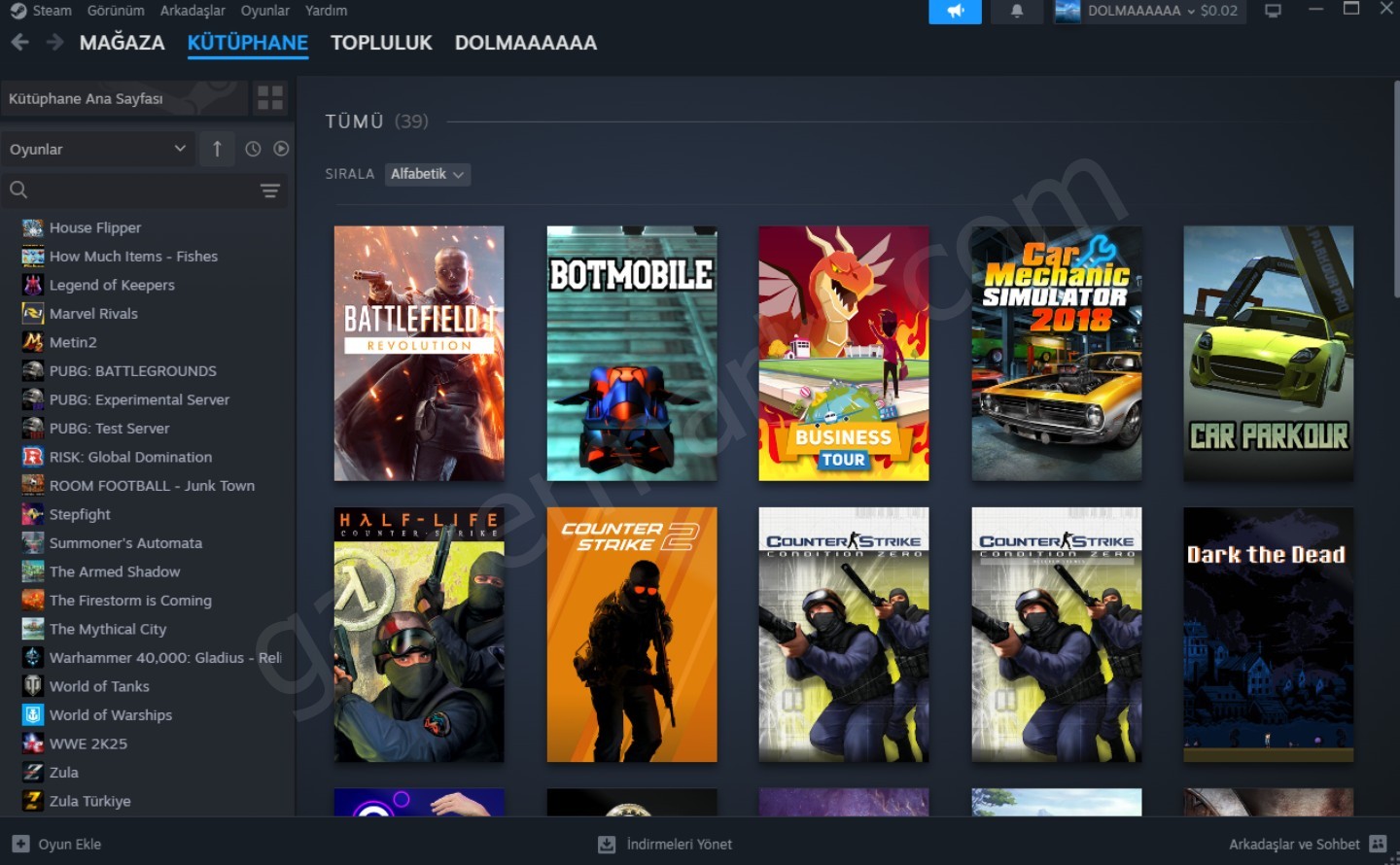
Task: Click the House Flipper game icon
Action: [33, 227]
